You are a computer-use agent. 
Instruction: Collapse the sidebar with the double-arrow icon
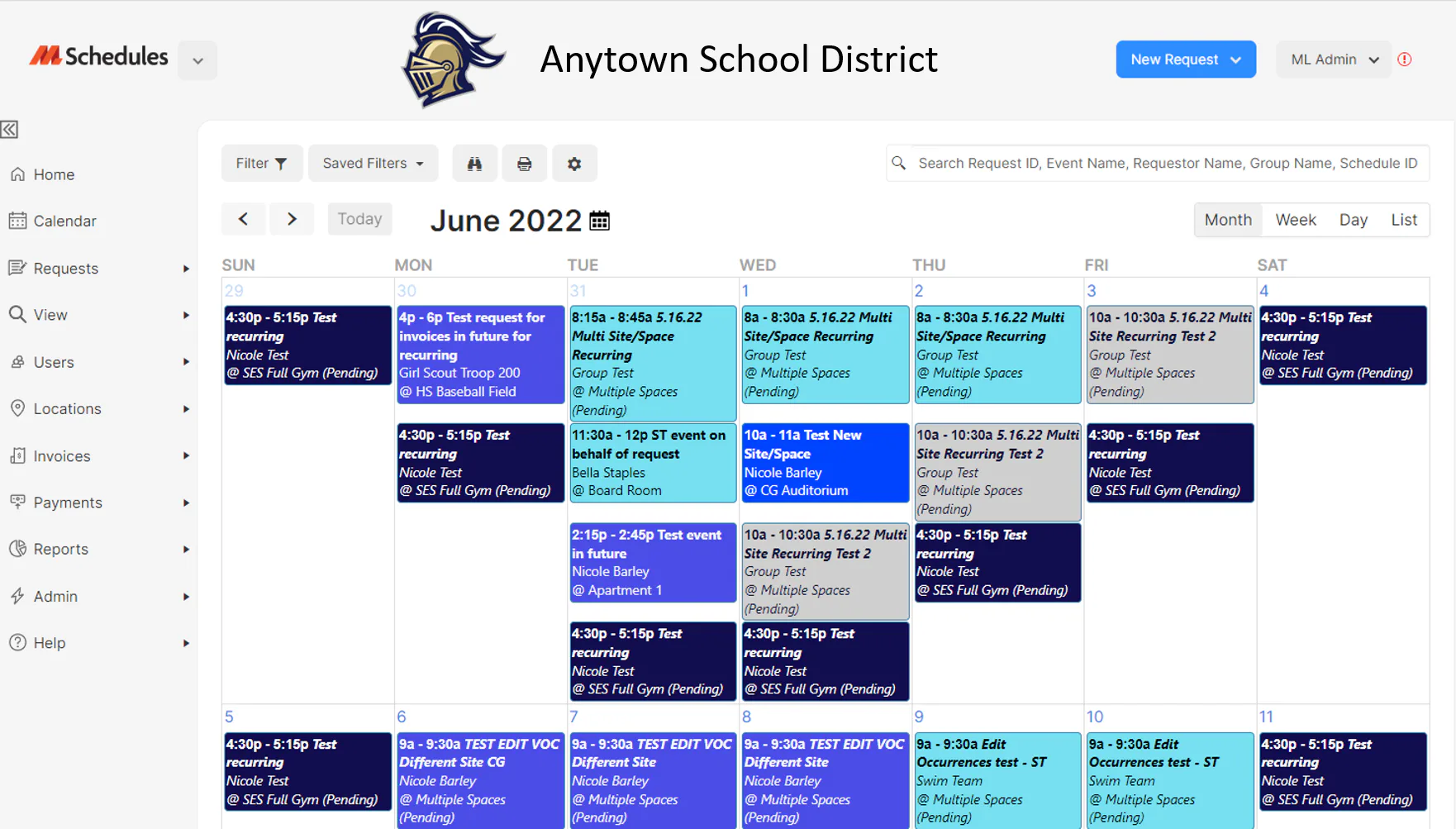pos(10,130)
